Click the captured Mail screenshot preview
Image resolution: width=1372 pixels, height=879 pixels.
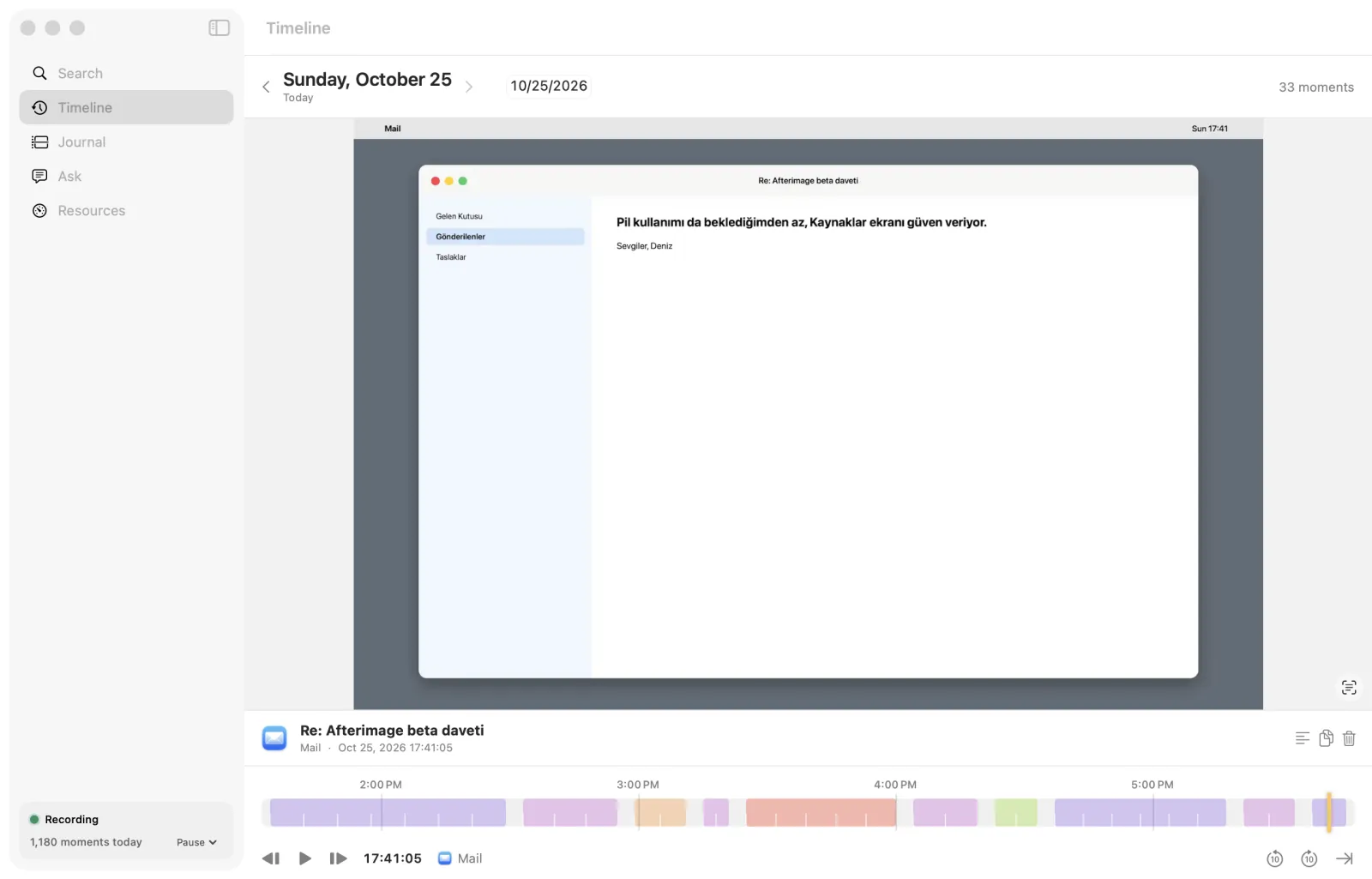pyautogui.click(x=808, y=414)
